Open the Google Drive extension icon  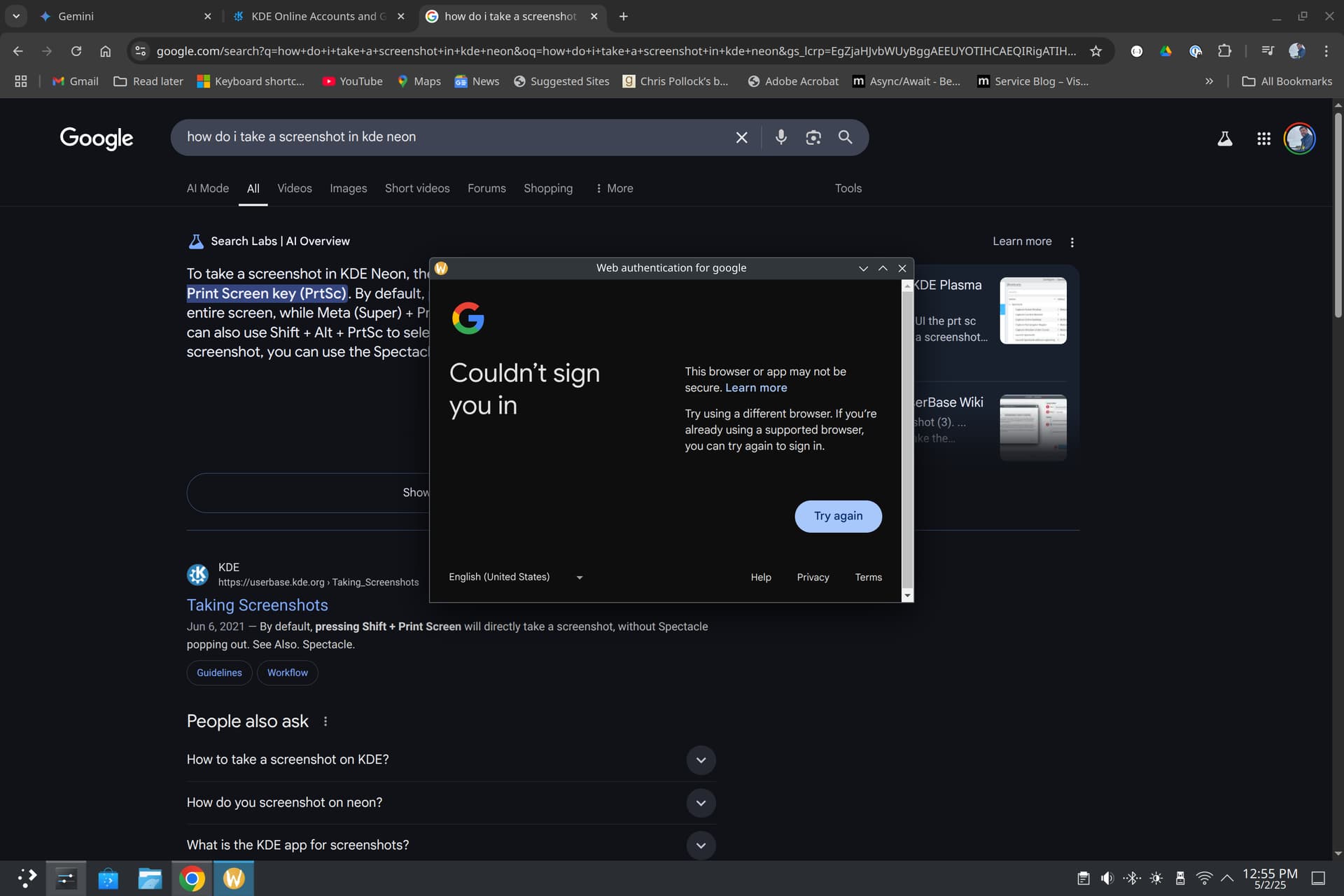pyautogui.click(x=1165, y=51)
